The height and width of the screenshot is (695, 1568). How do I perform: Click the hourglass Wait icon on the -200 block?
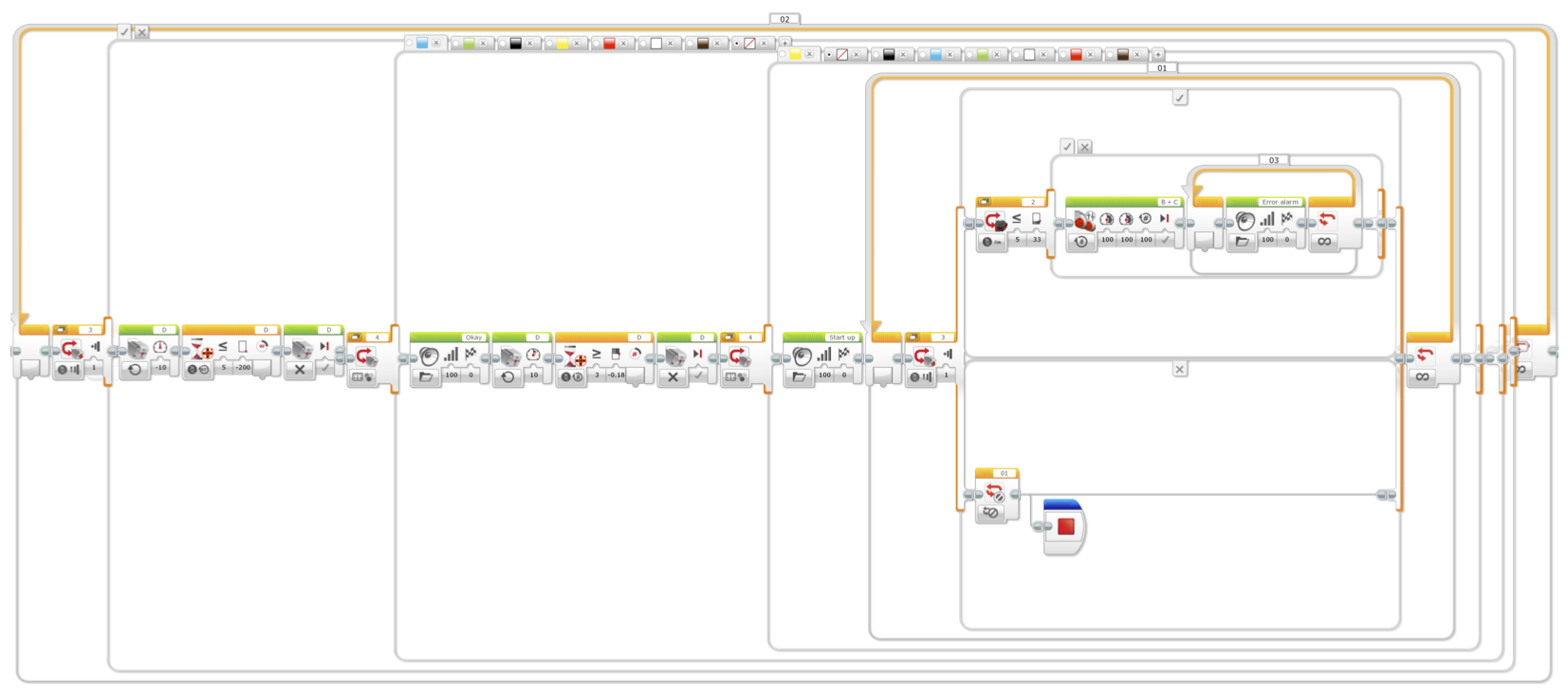click(201, 349)
